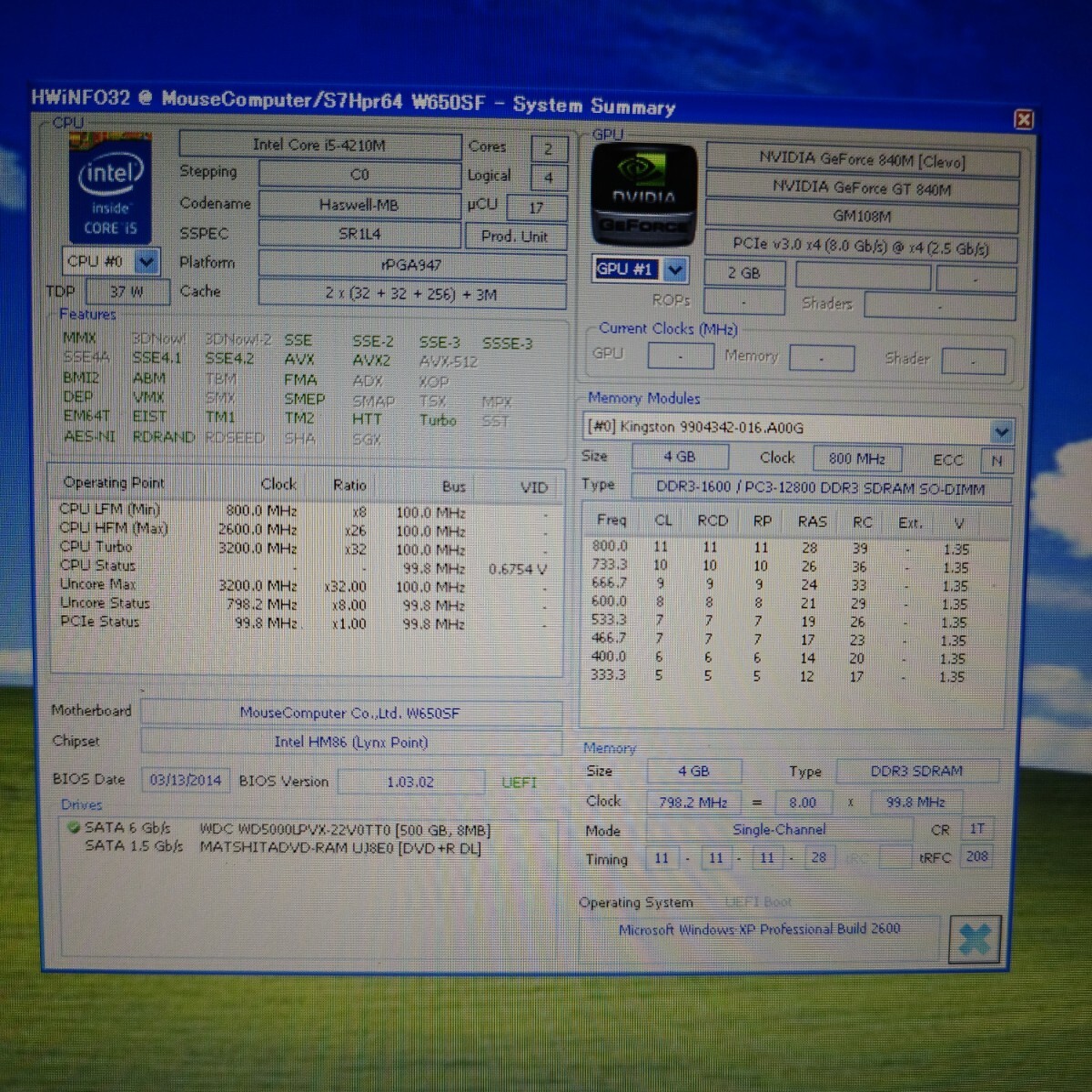This screenshot has height=1092, width=1092.
Task: Click the cache value 2 x (32 + 32 + 256) + 3M
Action: pyautogui.click(x=411, y=294)
